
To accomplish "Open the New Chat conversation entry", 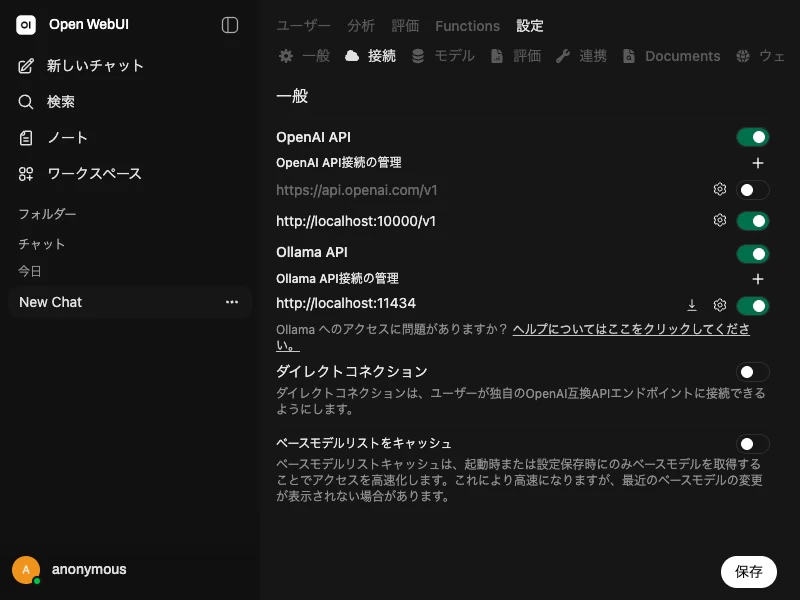I will [130, 302].
